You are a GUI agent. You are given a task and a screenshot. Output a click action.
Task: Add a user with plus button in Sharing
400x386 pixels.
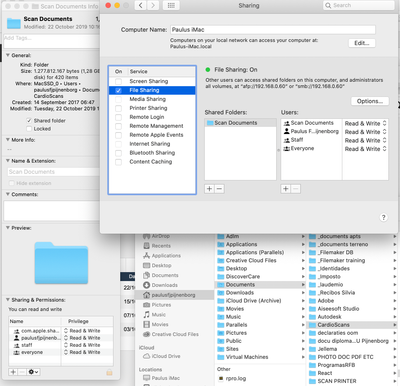pos(286,189)
